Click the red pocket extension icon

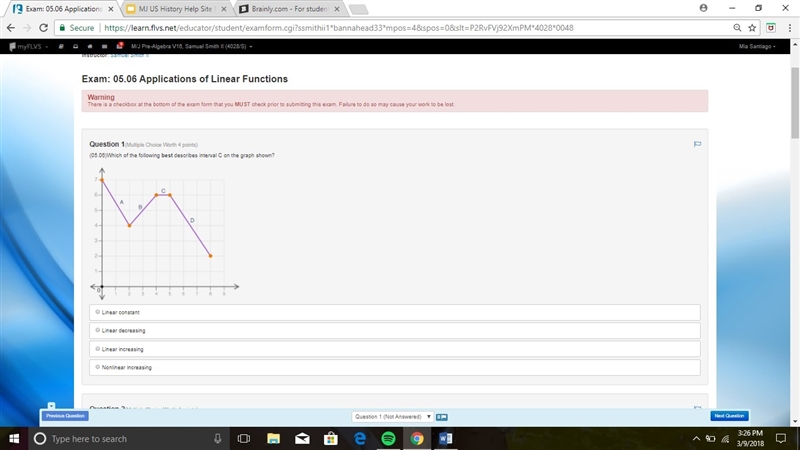coord(771,28)
